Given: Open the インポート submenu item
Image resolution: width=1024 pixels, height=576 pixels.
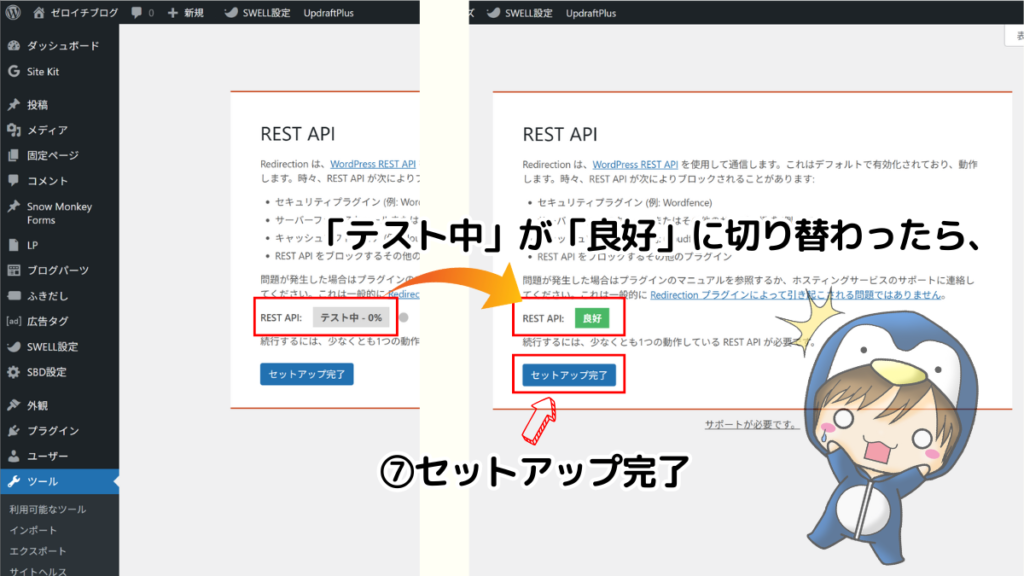Looking at the screenshot, I should 33,530.
